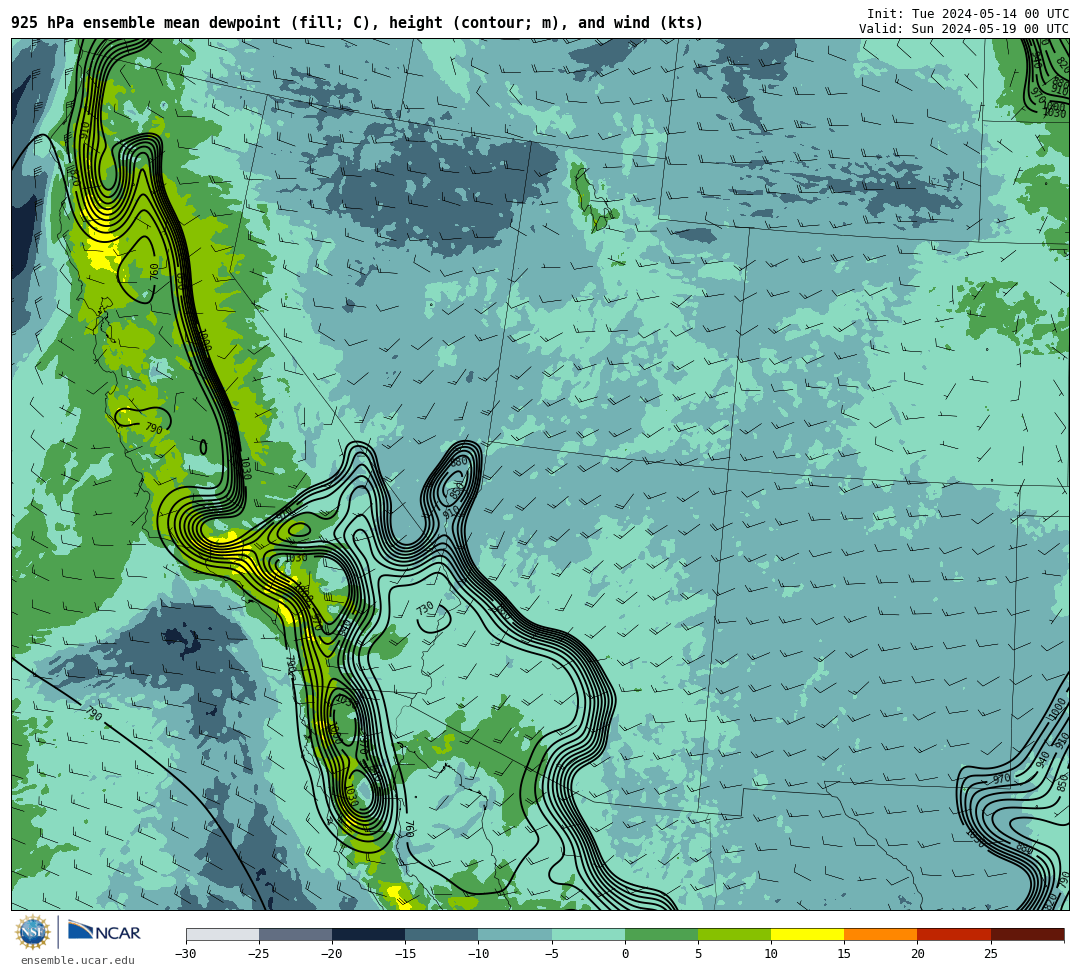
Task: Click the dark navy -20 to -15 swatch
Action: [368, 934]
